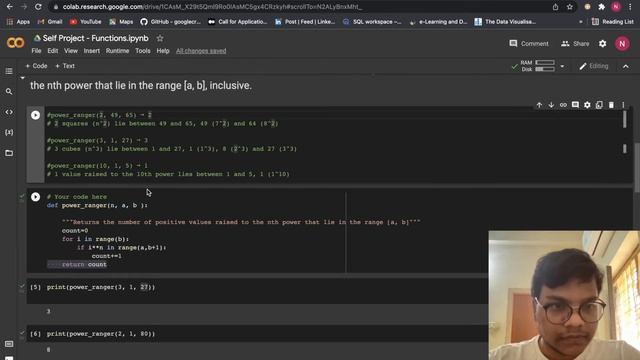This screenshot has width=640, height=360.
Task: Add a new Code cell
Action: tap(36, 66)
